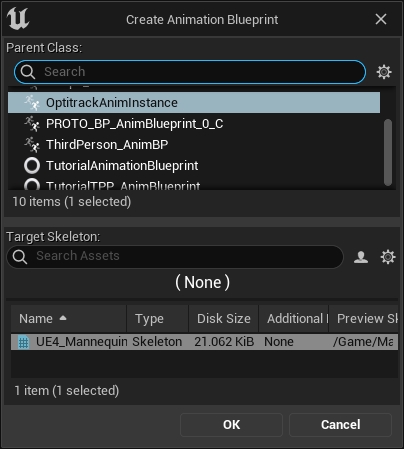Click the Unreal Engine logo icon

tap(18, 19)
